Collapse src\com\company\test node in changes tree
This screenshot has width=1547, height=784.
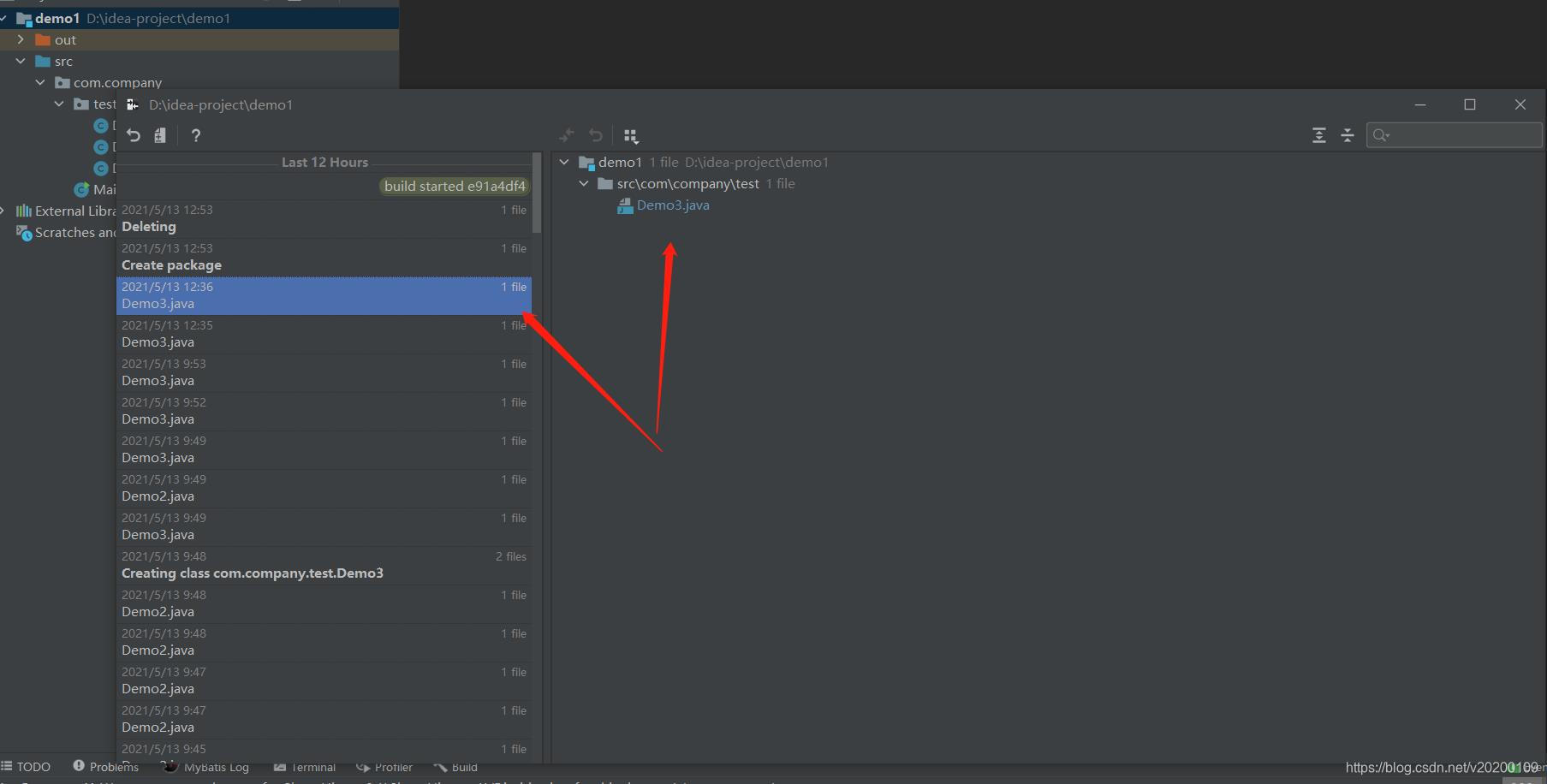coord(584,183)
